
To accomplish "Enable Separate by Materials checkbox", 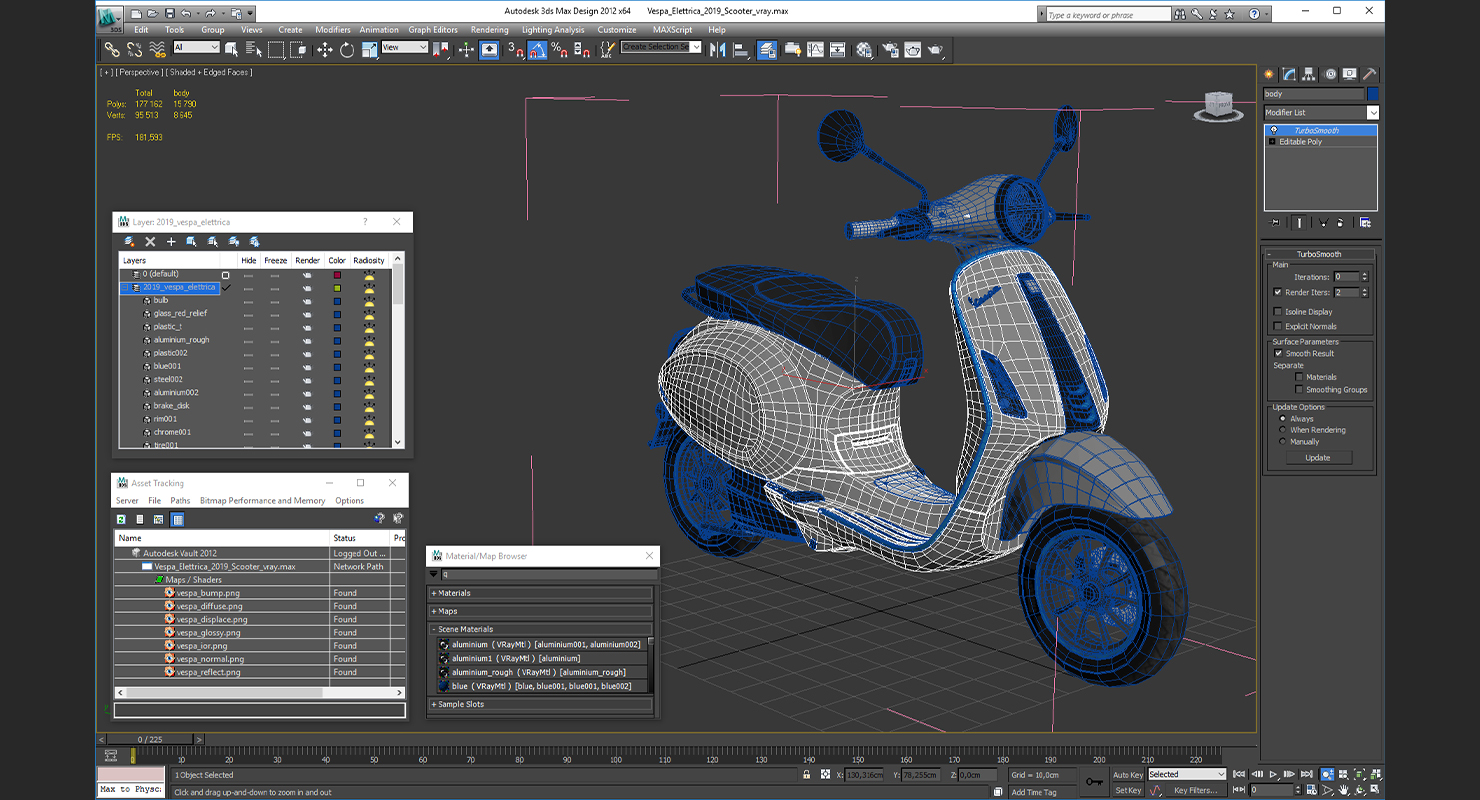I will 1299,377.
